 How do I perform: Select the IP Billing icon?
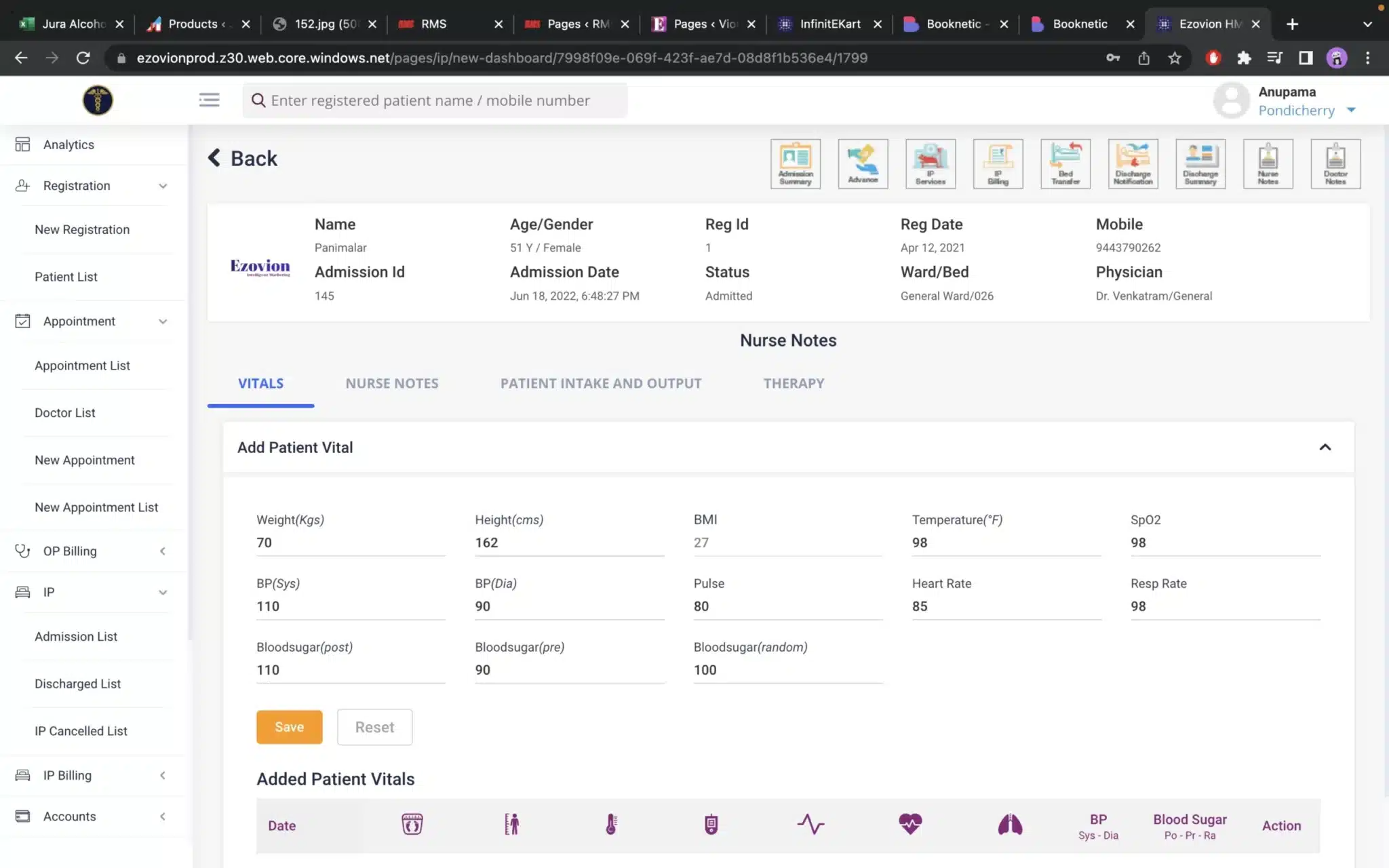(997, 163)
